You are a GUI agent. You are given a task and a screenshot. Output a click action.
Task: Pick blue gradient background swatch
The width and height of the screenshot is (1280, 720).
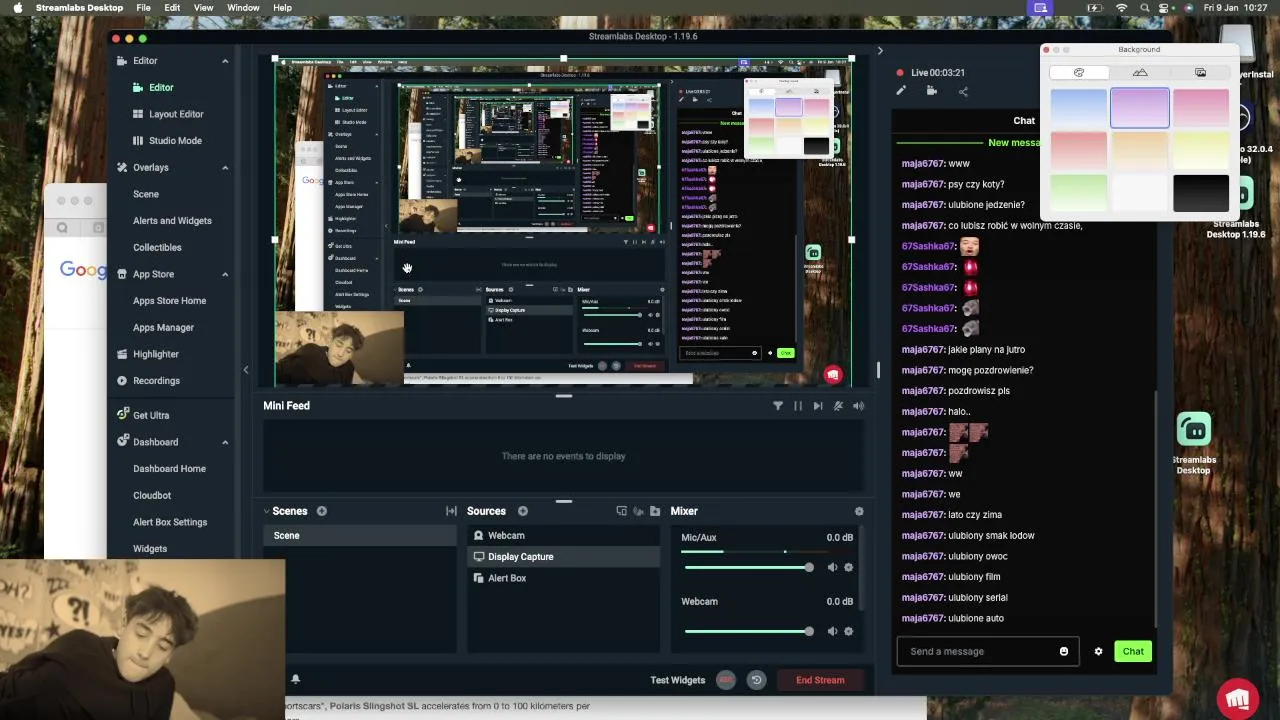click(x=1079, y=108)
